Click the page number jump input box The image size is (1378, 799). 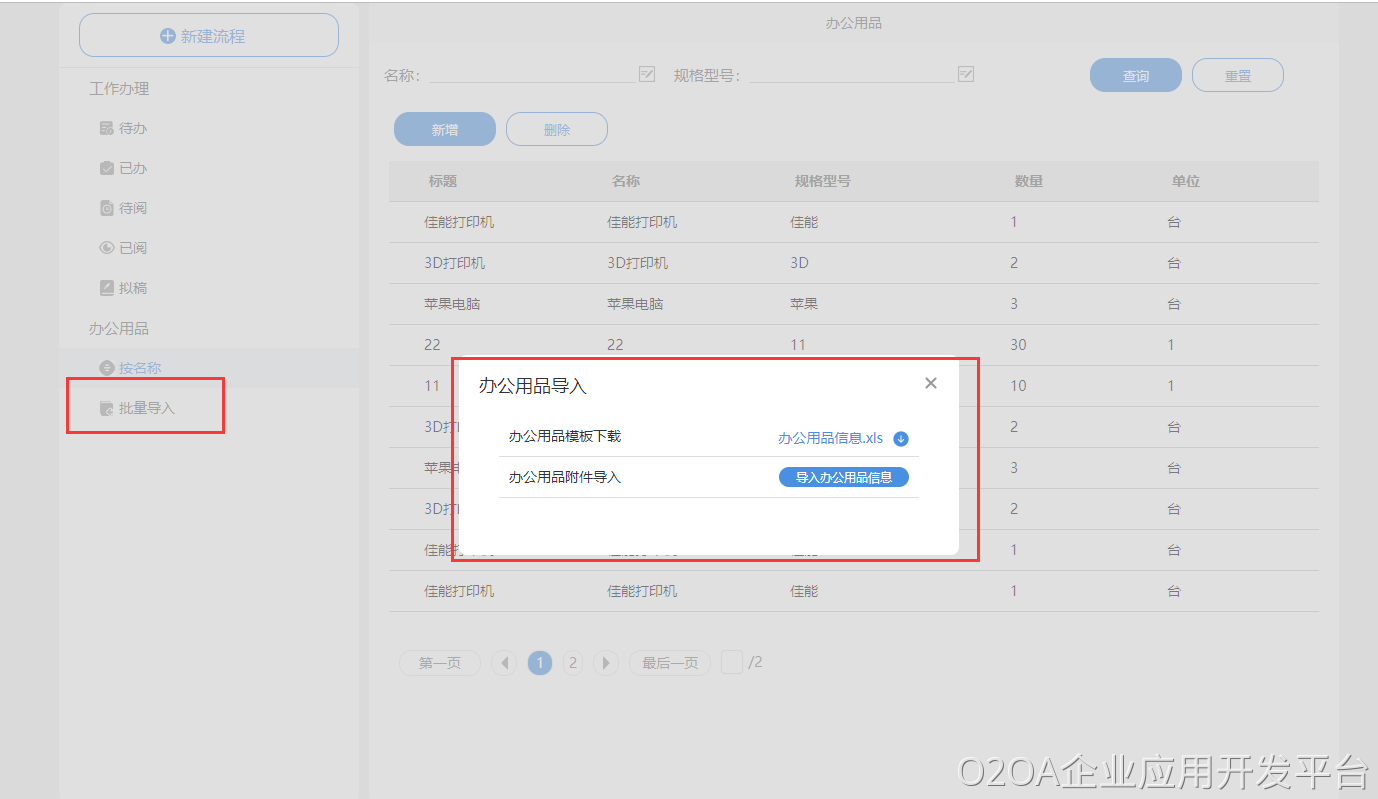(x=732, y=662)
